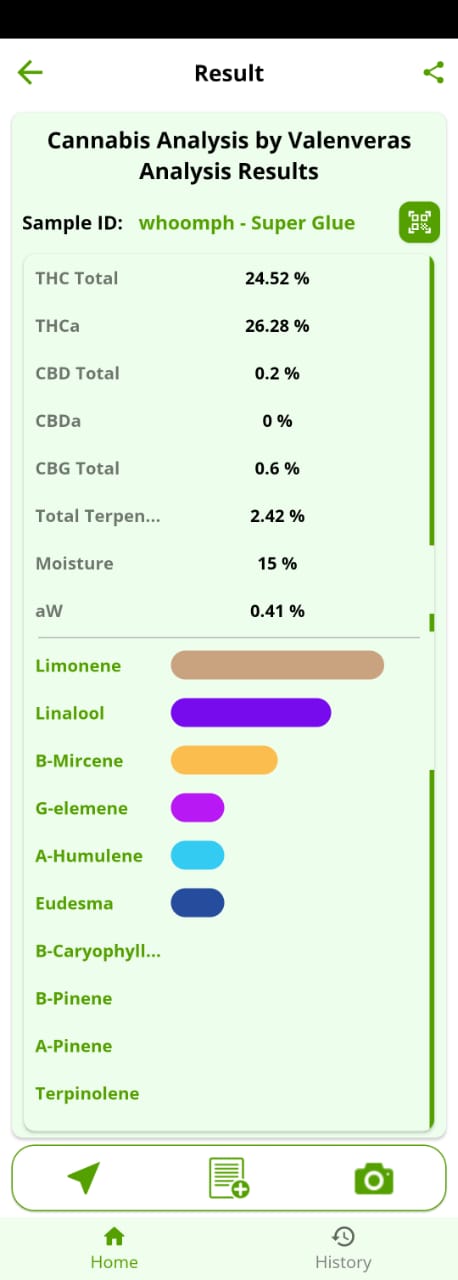Tap the navigation arrow send icon

(84, 1178)
